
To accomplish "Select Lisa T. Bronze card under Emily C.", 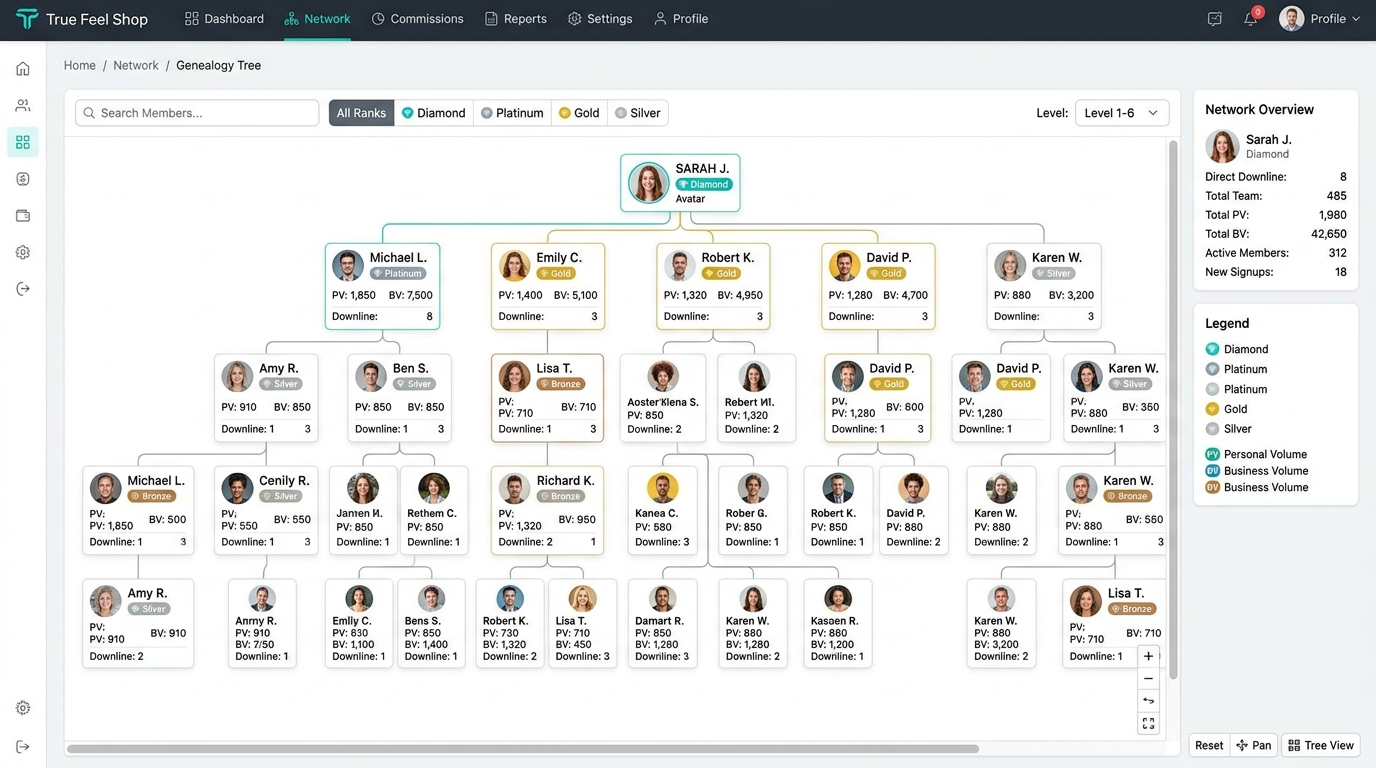I will [547, 397].
